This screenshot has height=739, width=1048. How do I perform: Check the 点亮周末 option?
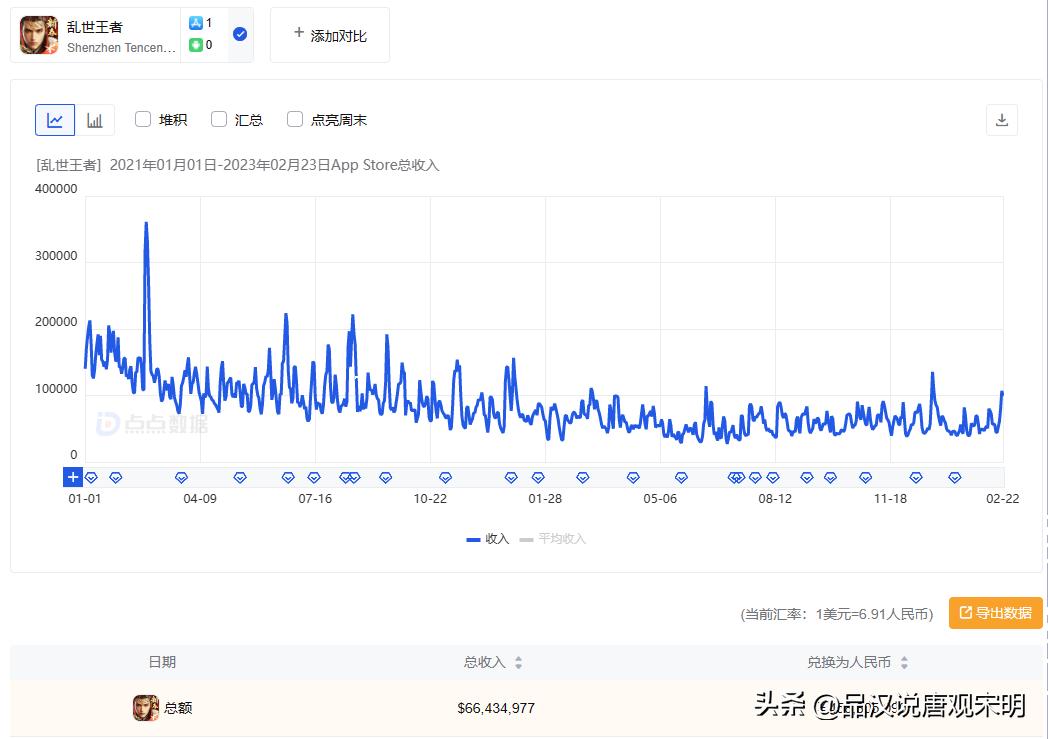click(295, 119)
